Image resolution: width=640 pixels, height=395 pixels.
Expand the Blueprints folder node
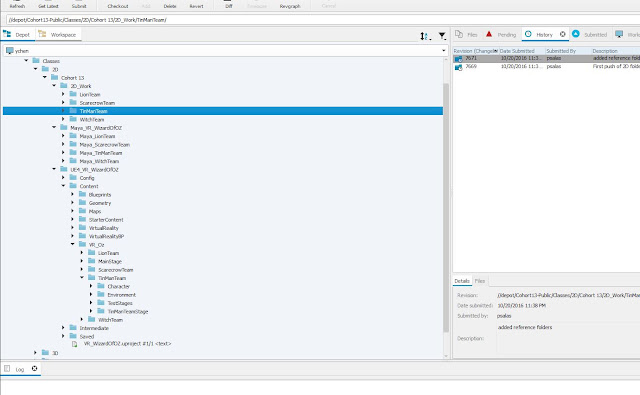73,194
